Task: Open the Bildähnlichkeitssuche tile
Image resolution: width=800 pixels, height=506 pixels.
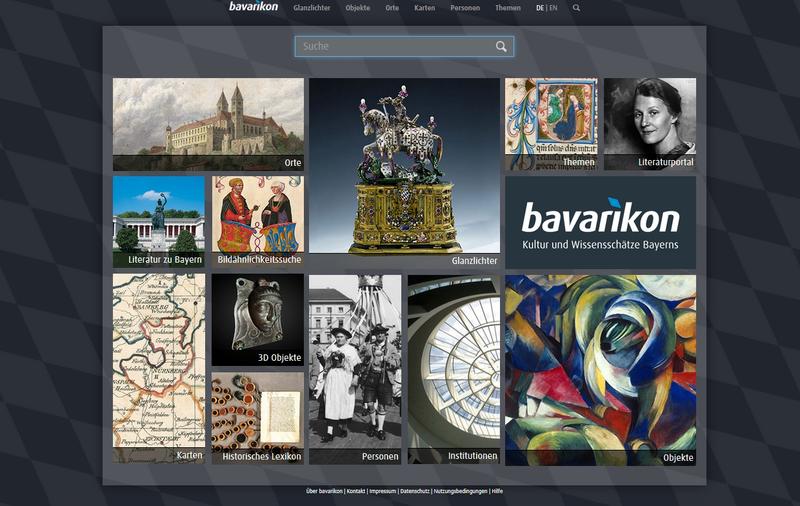Action: pos(258,222)
